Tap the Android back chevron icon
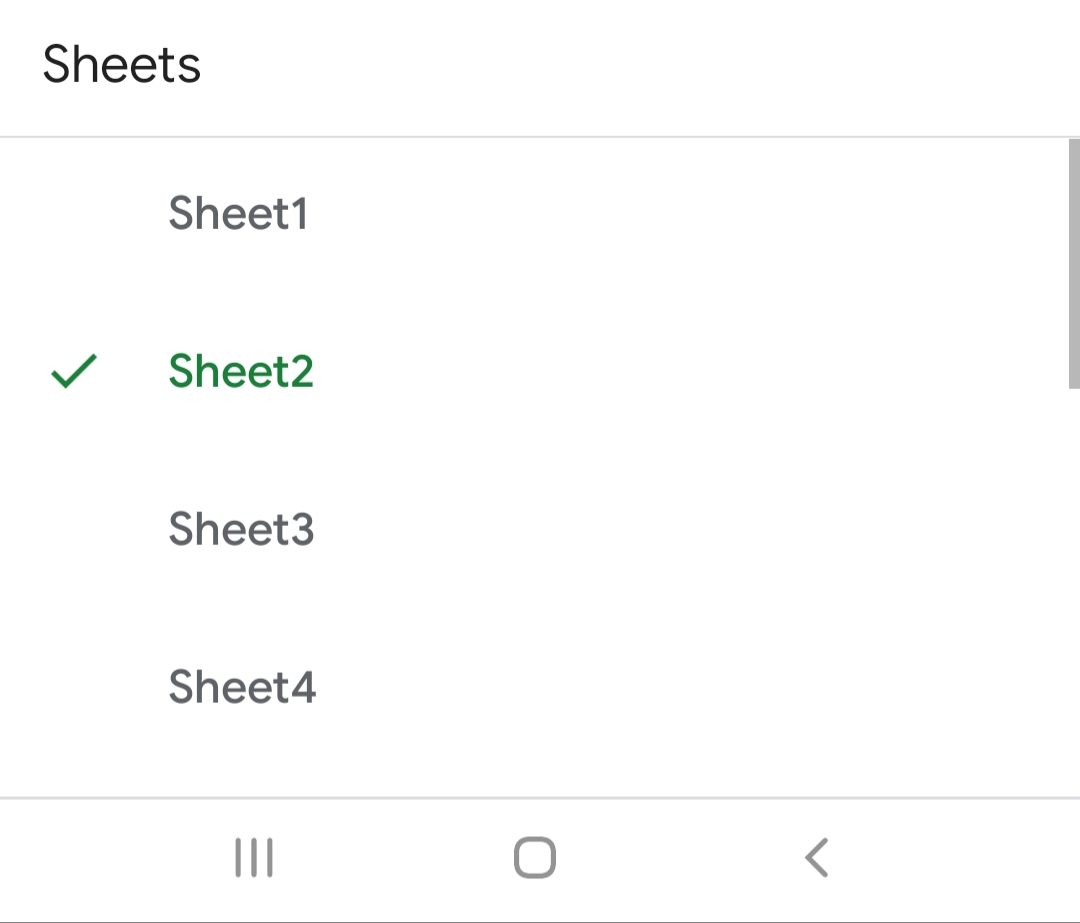Image resolution: width=1080 pixels, height=923 pixels. point(817,858)
